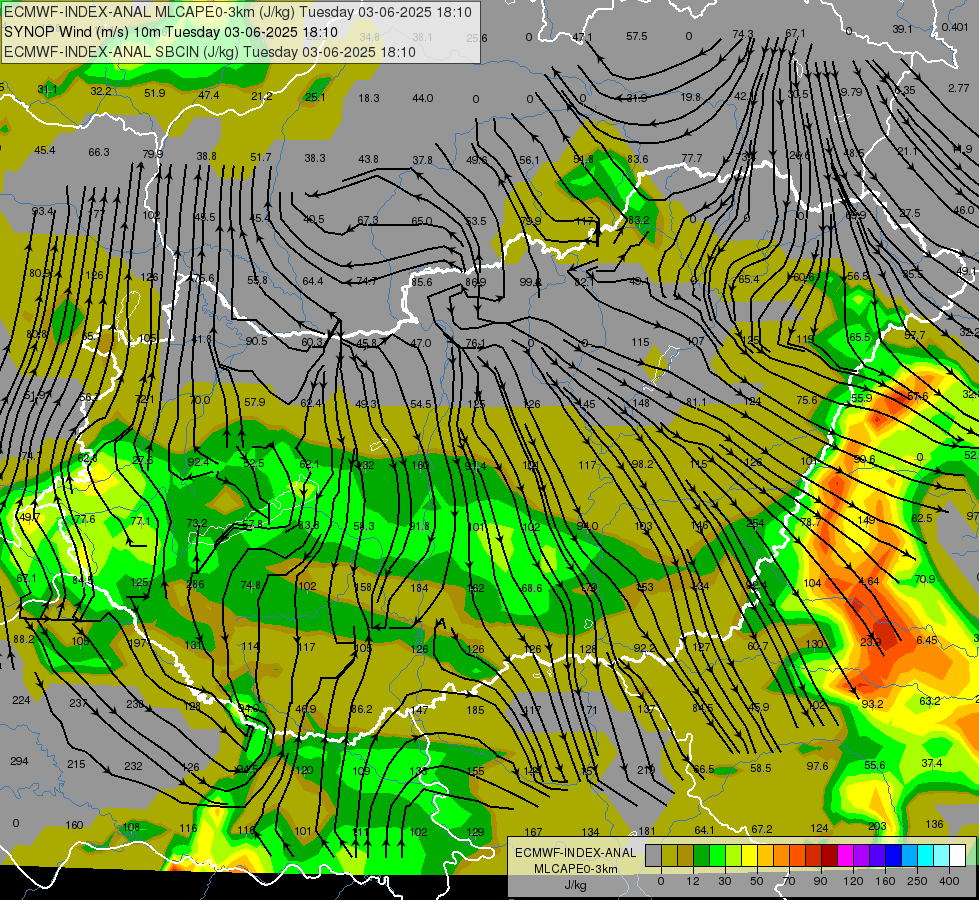Click the '184' value on the map
This screenshot has height=900, width=979.
click(419, 587)
